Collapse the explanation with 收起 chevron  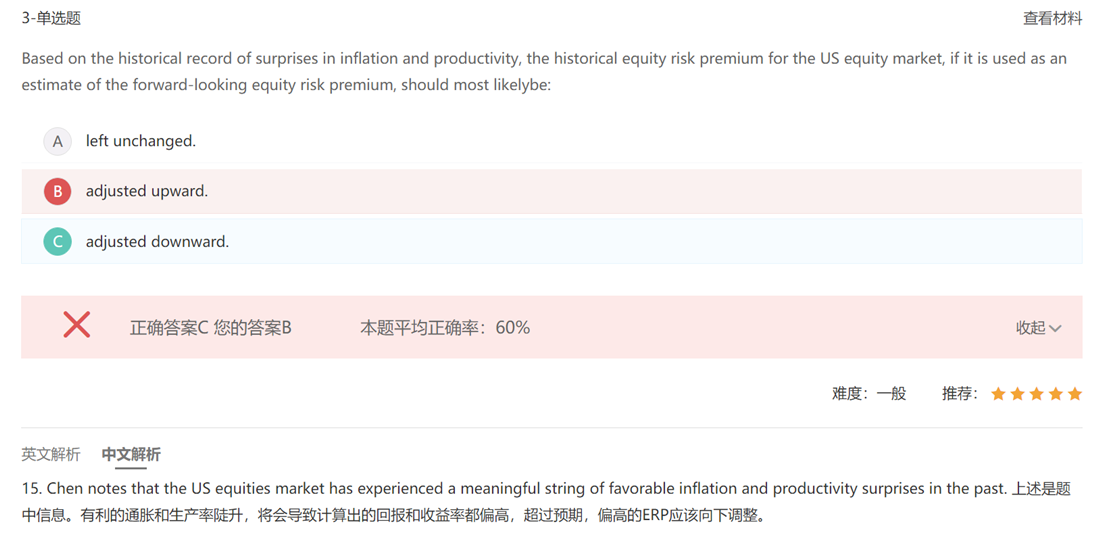[1056, 328]
